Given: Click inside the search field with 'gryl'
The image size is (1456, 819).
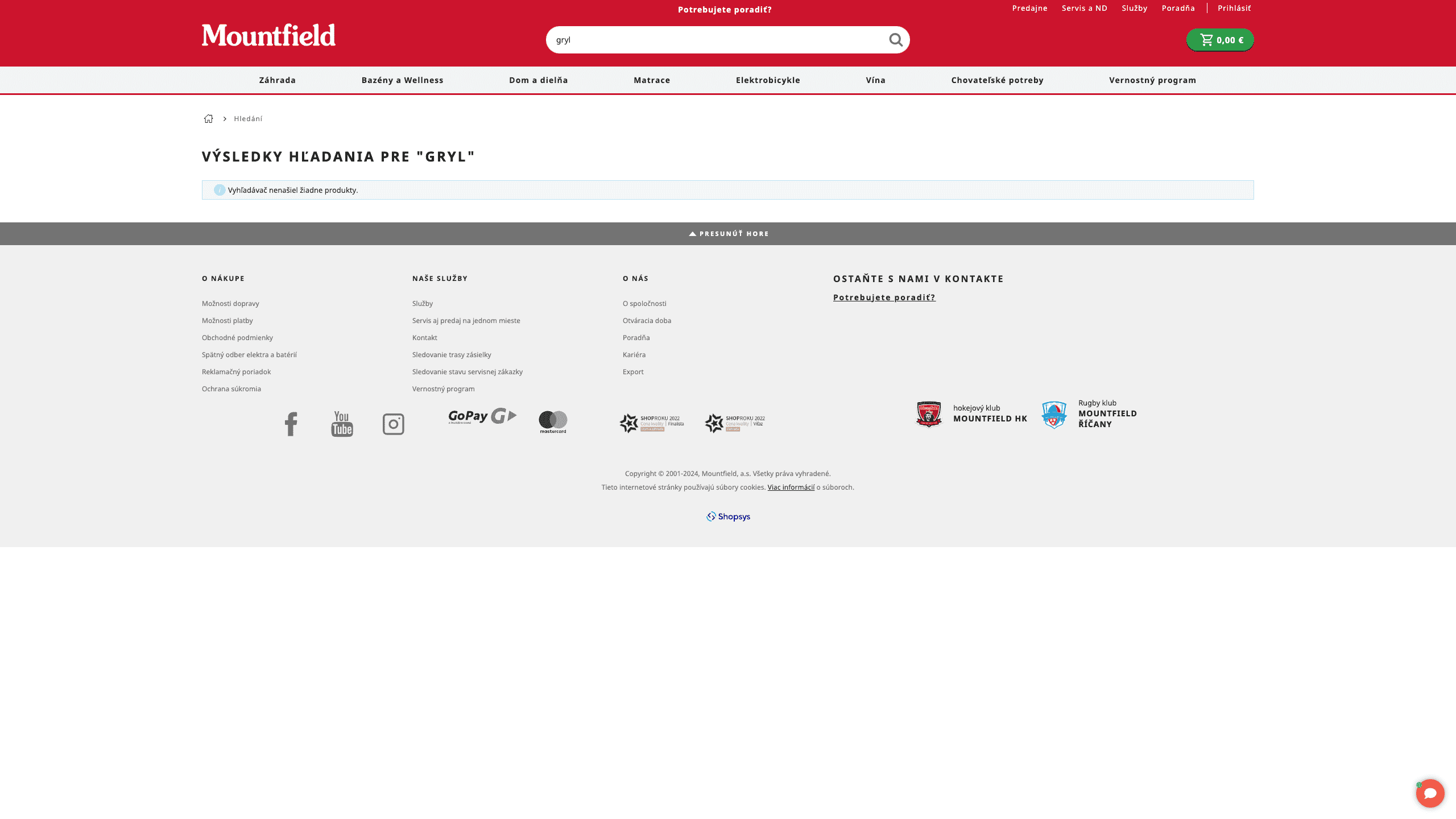Looking at the screenshot, I should (x=711, y=40).
